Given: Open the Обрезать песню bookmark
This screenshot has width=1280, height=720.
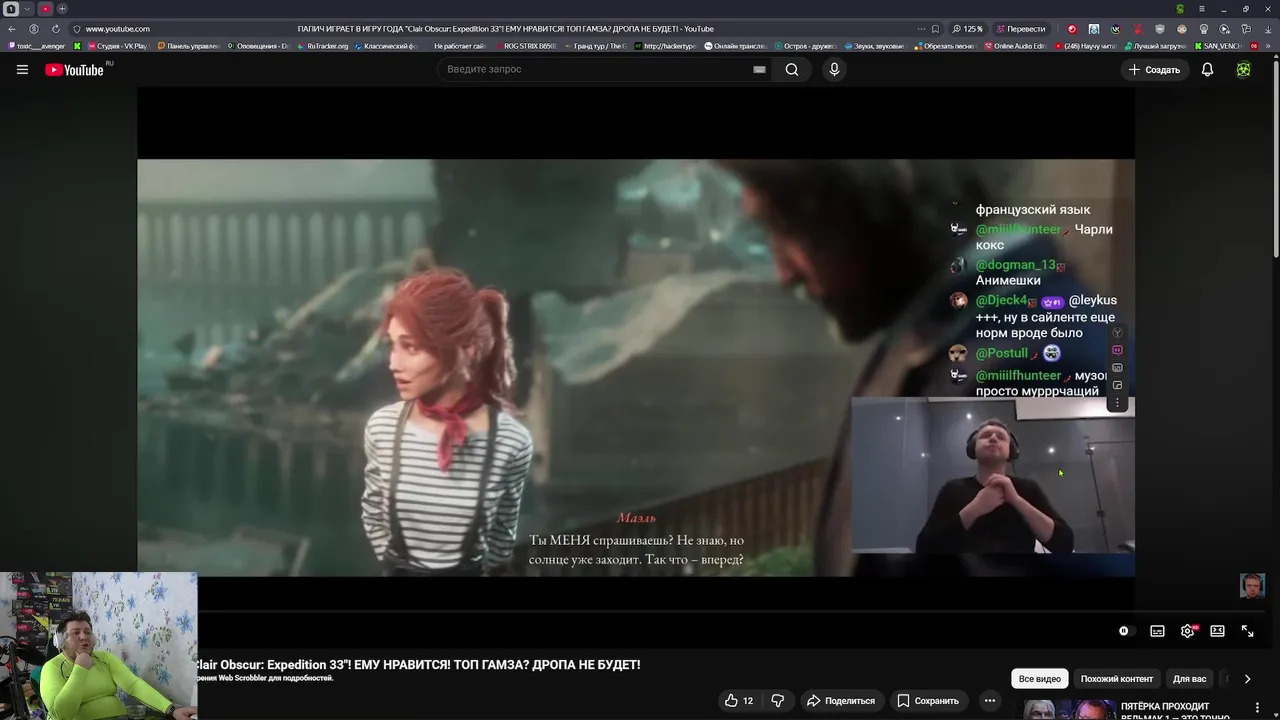Looking at the screenshot, I should (944, 46).
